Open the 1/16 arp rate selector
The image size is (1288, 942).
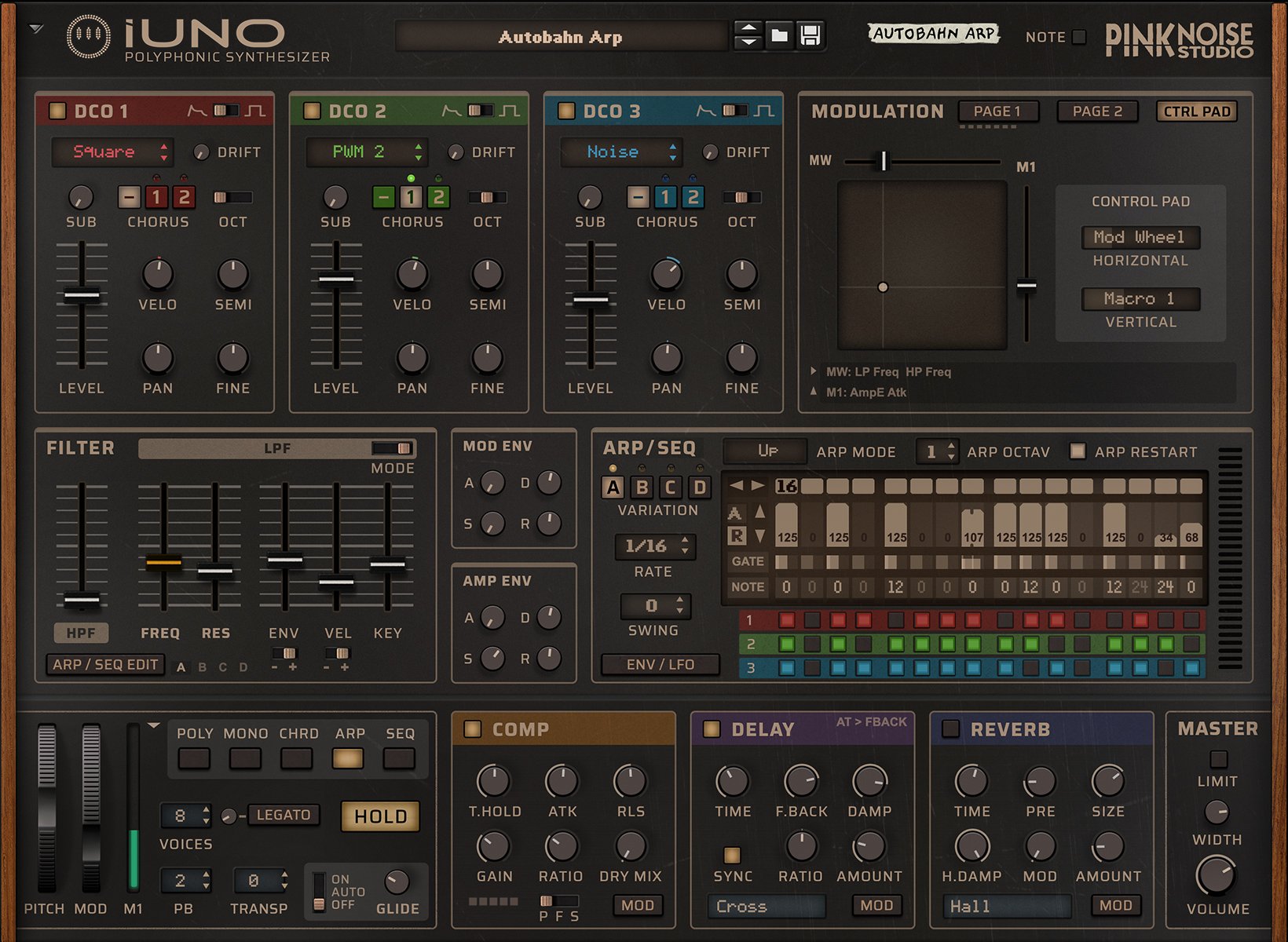coord(655,548)
